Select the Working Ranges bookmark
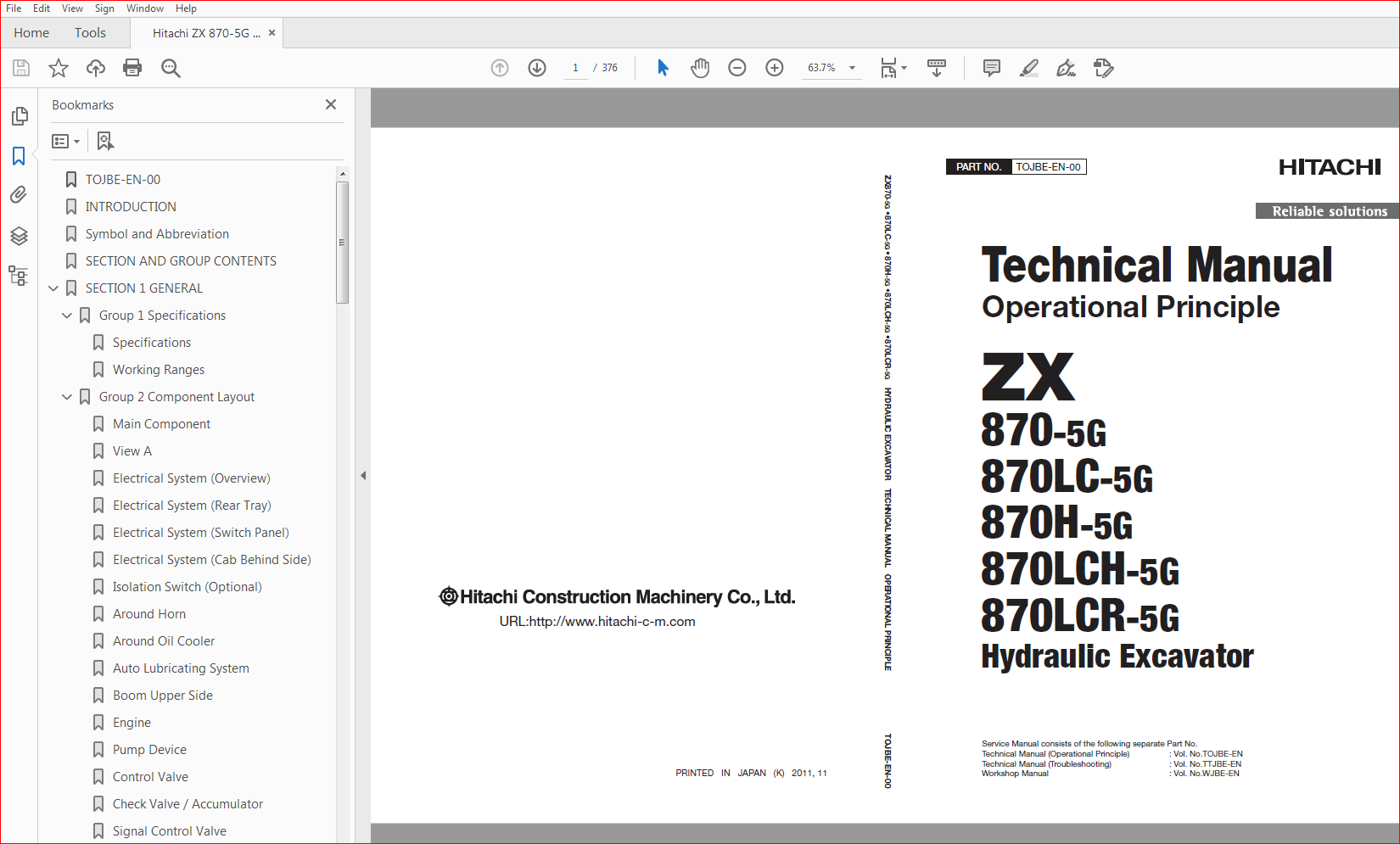The height and width of the screenshot is (844, 1400). [x=159, y=370]
